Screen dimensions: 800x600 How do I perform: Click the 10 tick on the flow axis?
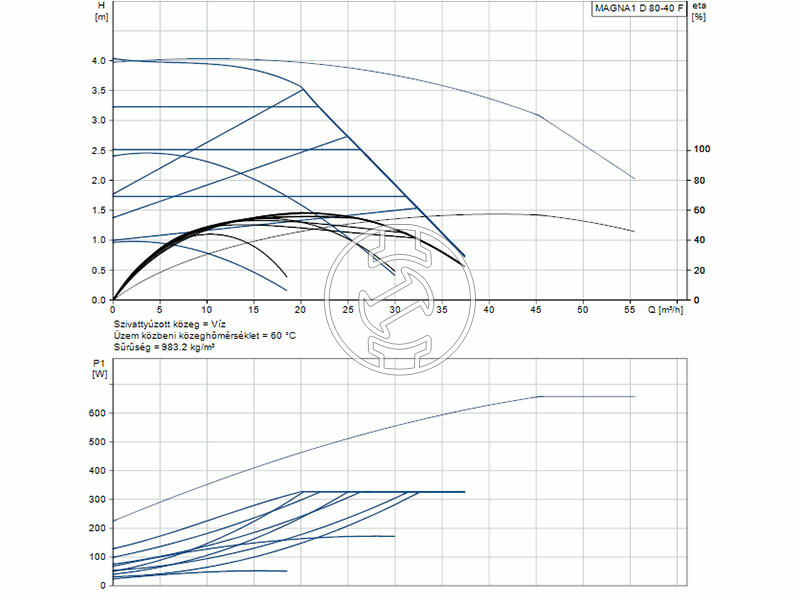(x=207, y=311)
